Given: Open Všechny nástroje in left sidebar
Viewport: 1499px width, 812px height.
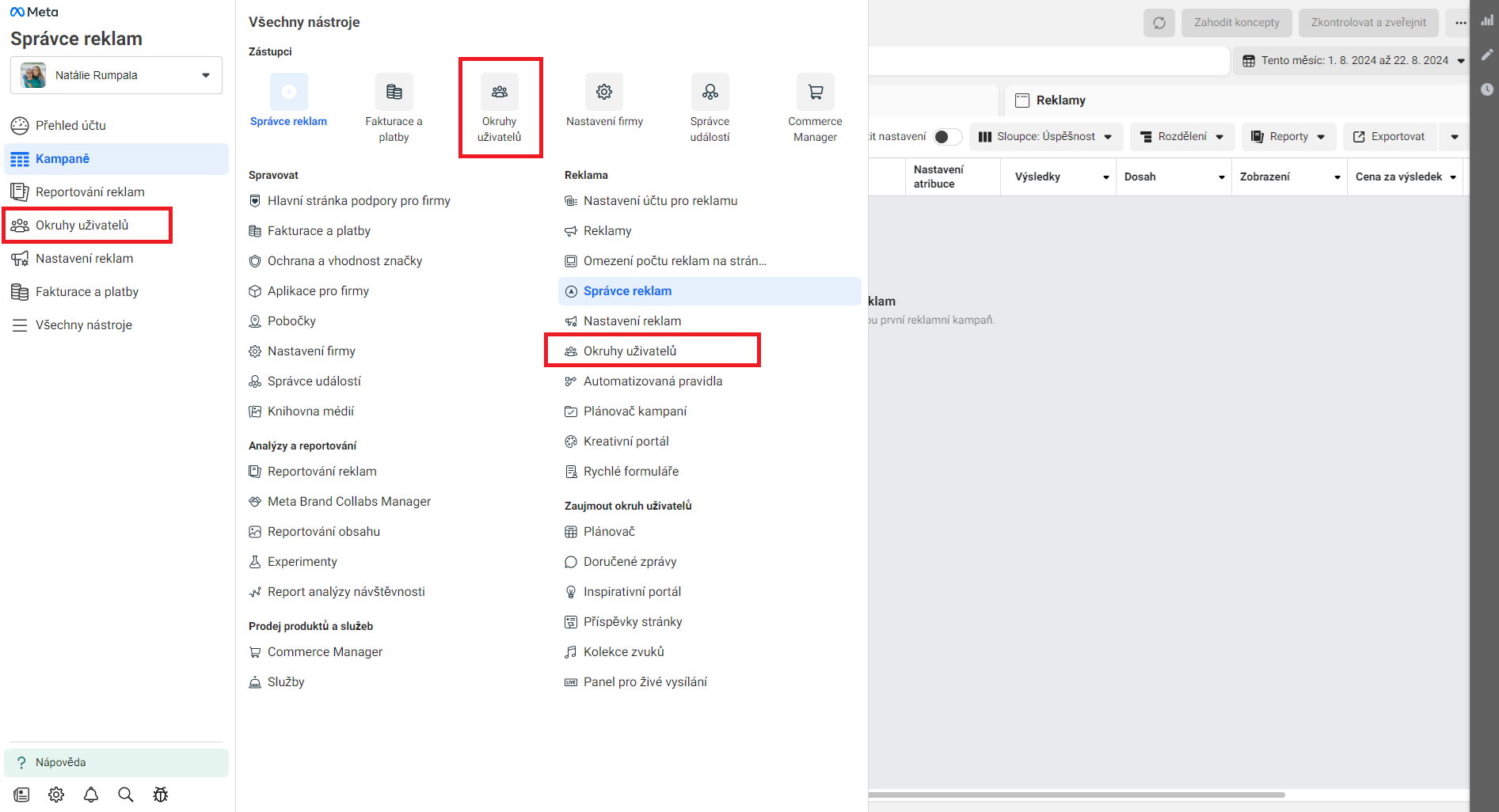Looking at the screenshot, I should point(116,324).
